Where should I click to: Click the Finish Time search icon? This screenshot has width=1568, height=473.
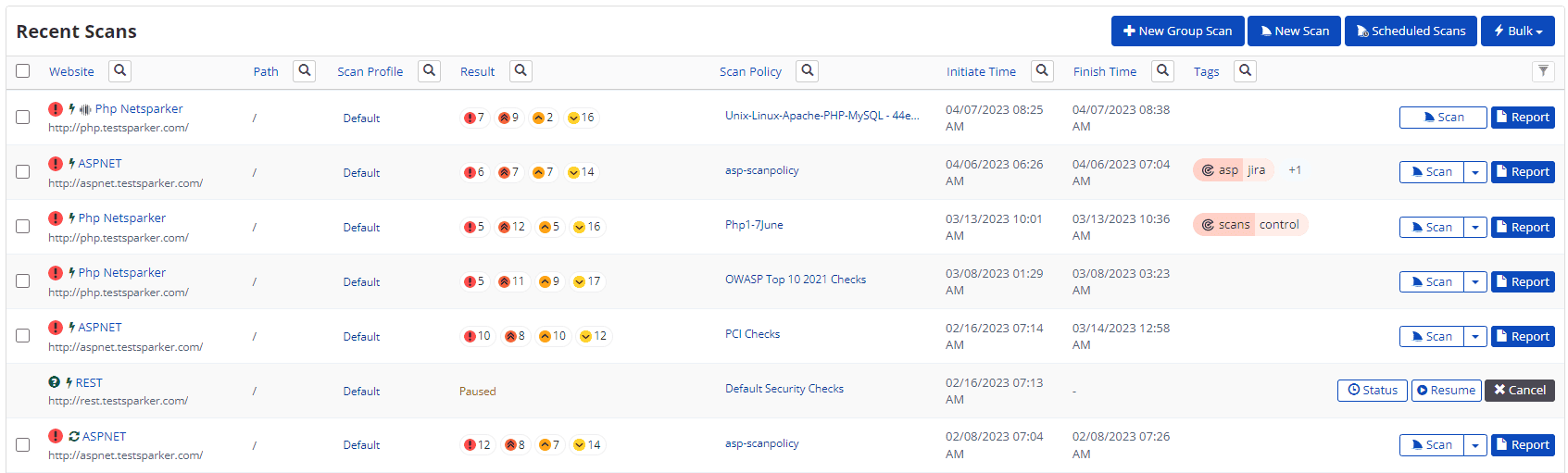tap(1162, 71)
